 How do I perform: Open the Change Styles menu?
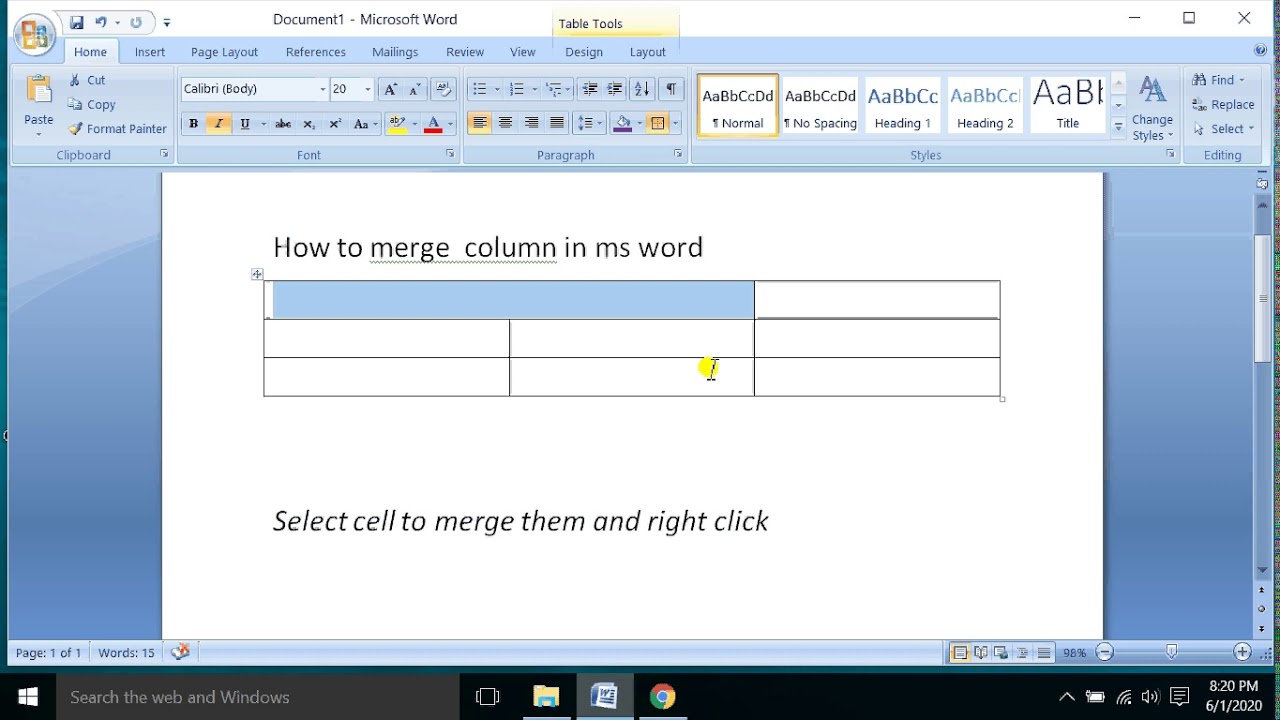pos(1152,109)
